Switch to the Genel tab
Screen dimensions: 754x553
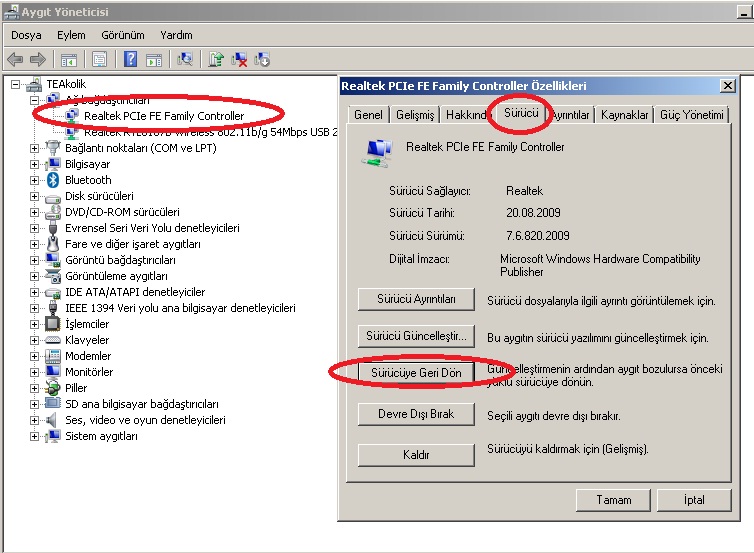click(x=368, y=115)
